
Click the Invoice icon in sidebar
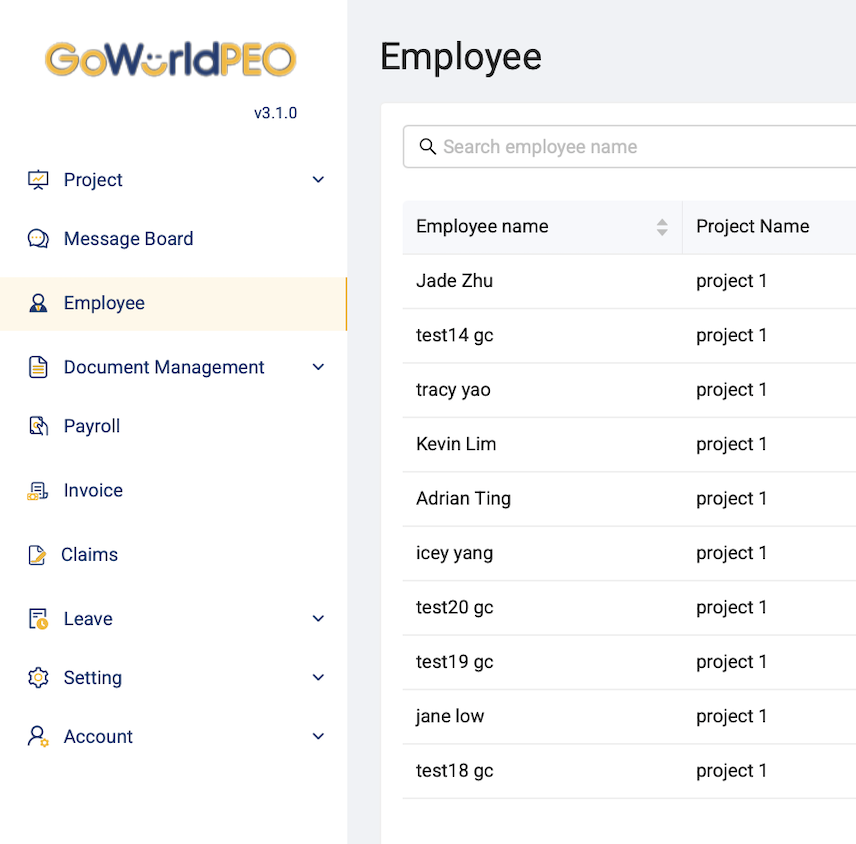38,490
